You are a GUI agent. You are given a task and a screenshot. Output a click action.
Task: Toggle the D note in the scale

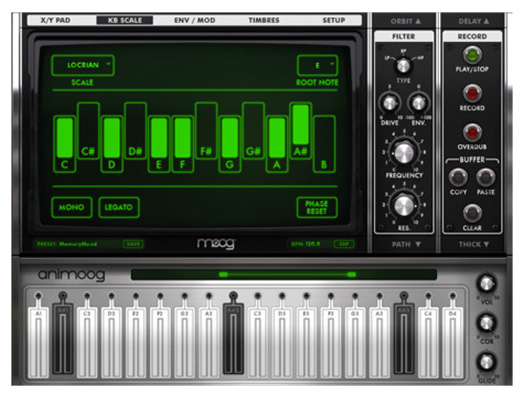tap(112, 144)
